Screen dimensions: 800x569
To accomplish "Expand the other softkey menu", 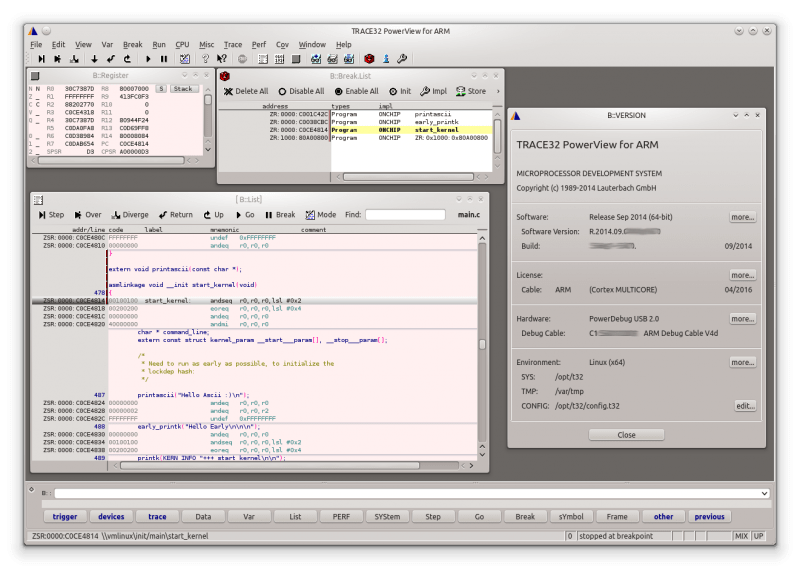I will 663,517.
